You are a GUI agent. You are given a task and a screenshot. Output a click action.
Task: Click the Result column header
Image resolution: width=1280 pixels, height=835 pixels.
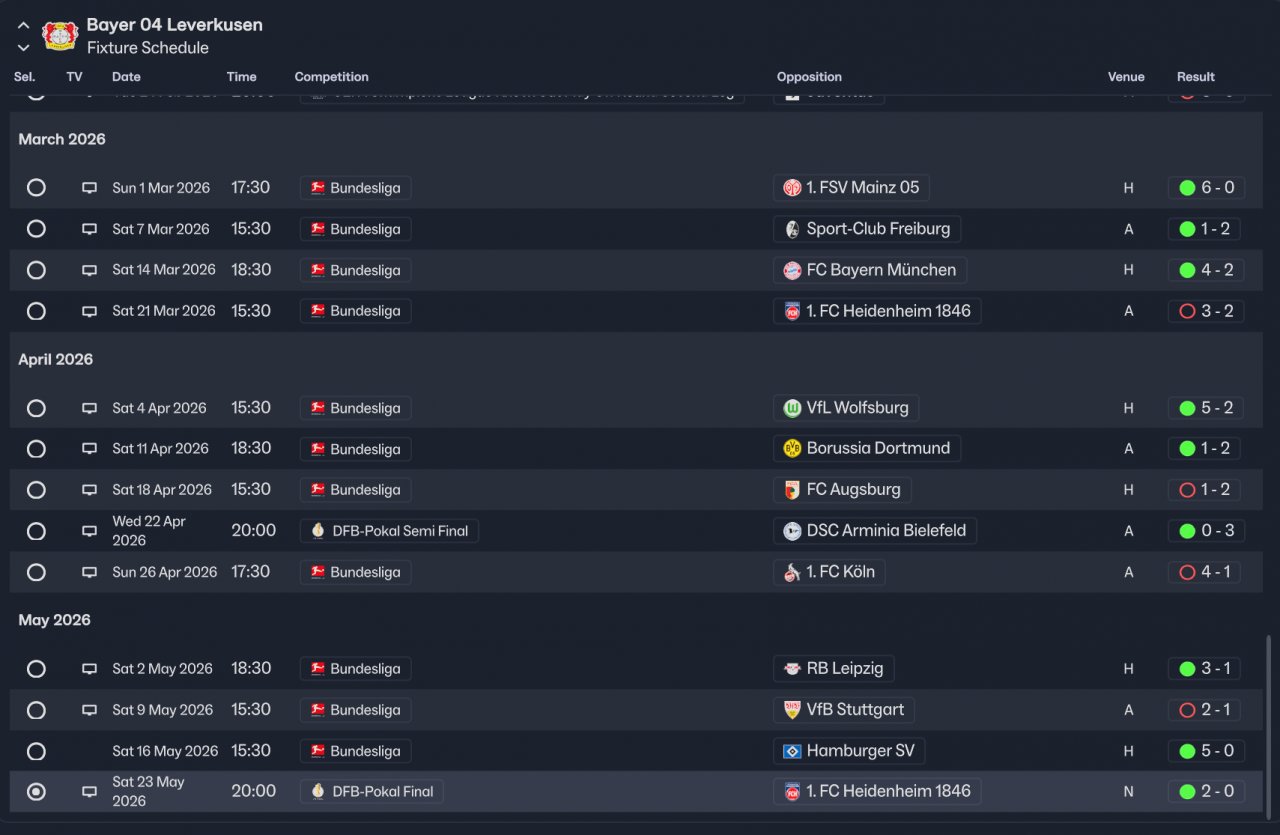[x=1195, y=77]
